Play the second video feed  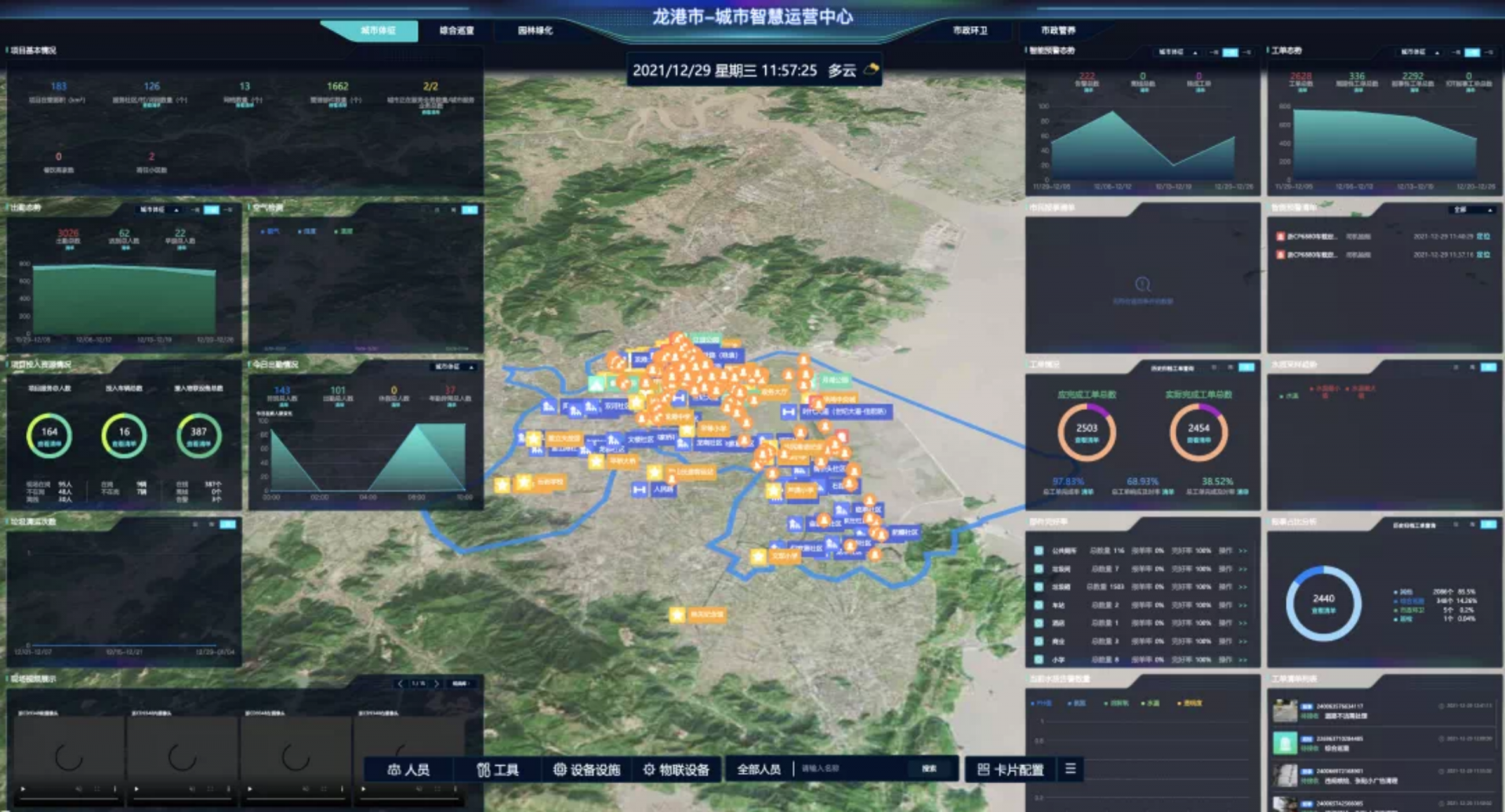coord(136,788)
